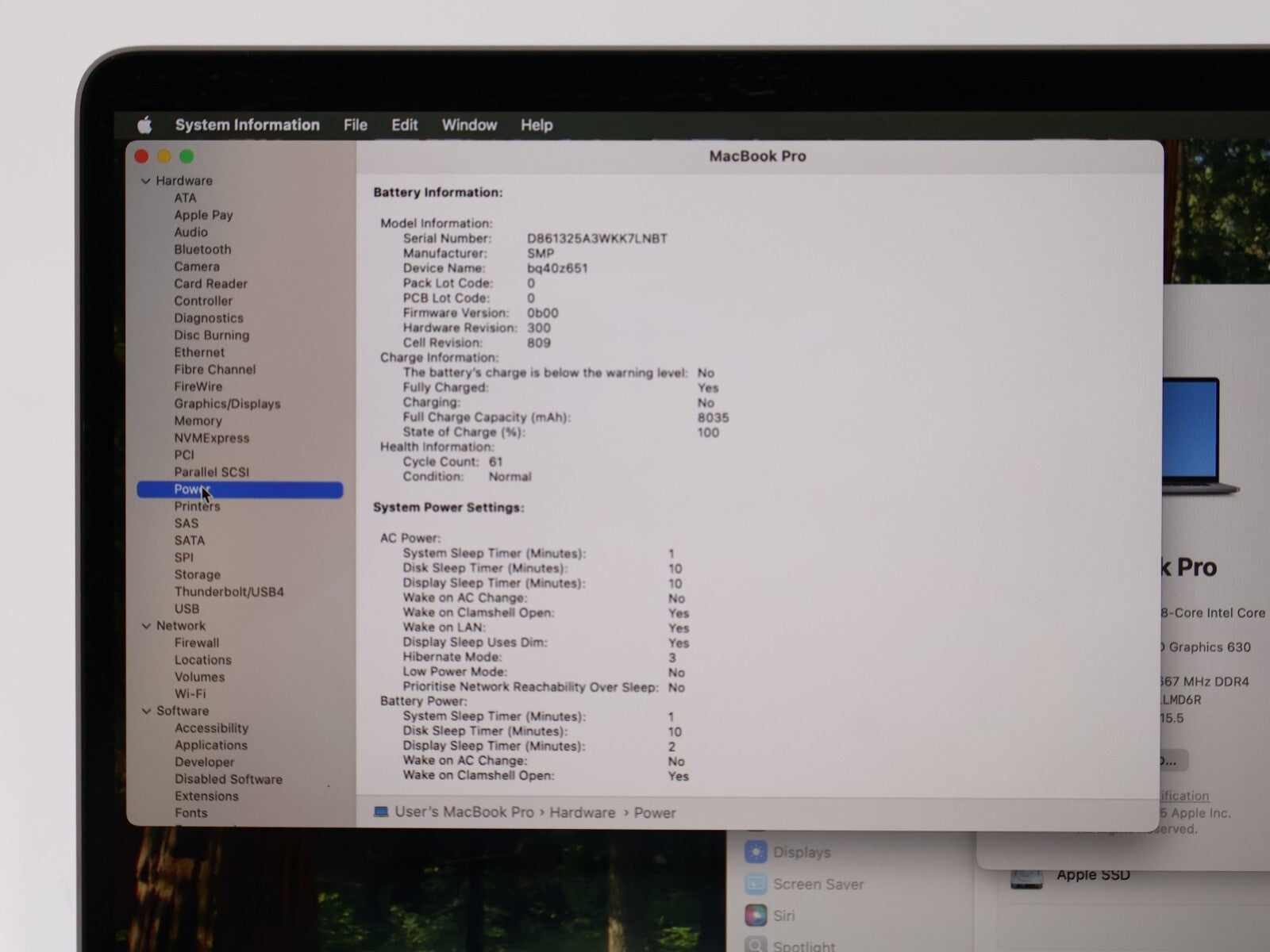Select Locations under Network
The width and height of the screenshot is (1270, 952).
coord(202,660)
